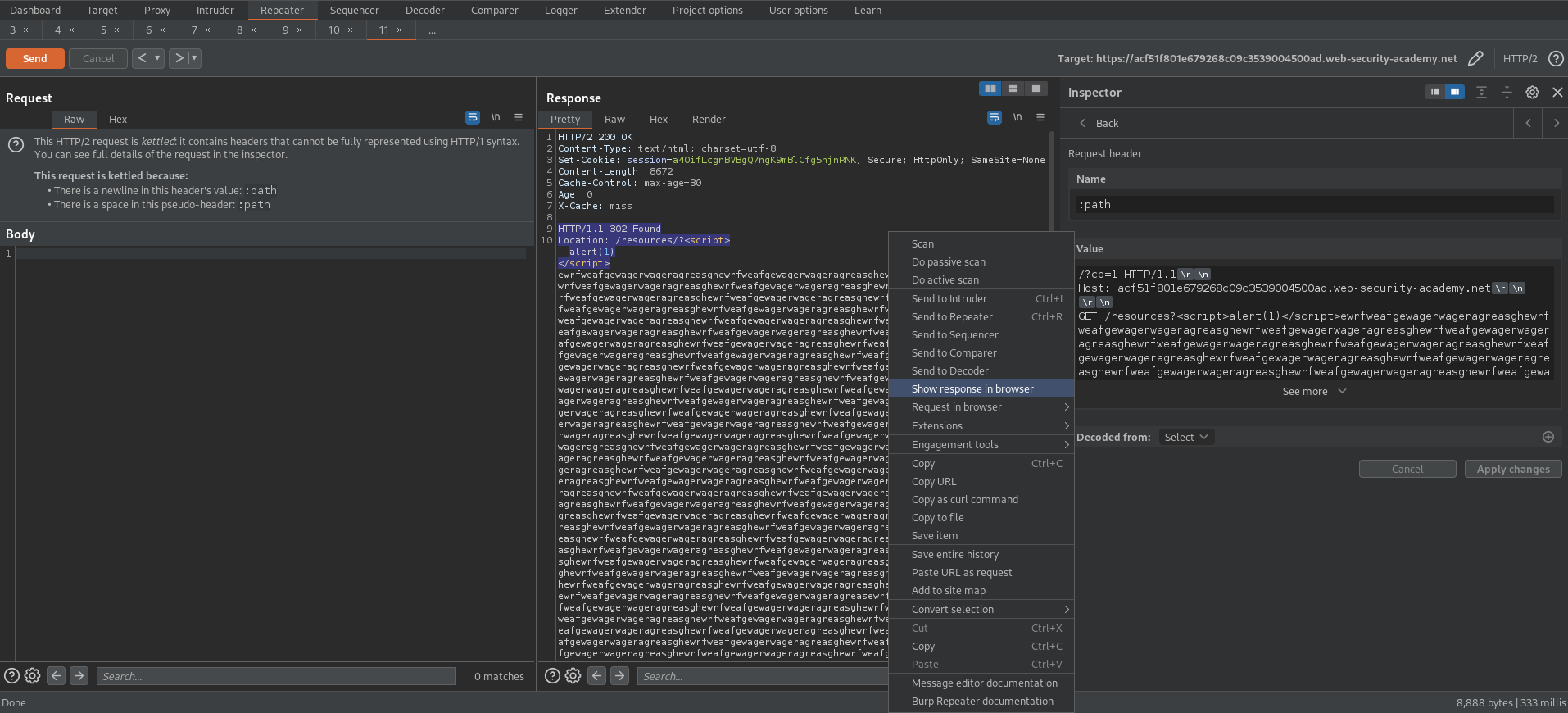Toggle non-printable characters in the Request editor
The height and width of the screenshot is (713, 1568).
coord(496,118)
